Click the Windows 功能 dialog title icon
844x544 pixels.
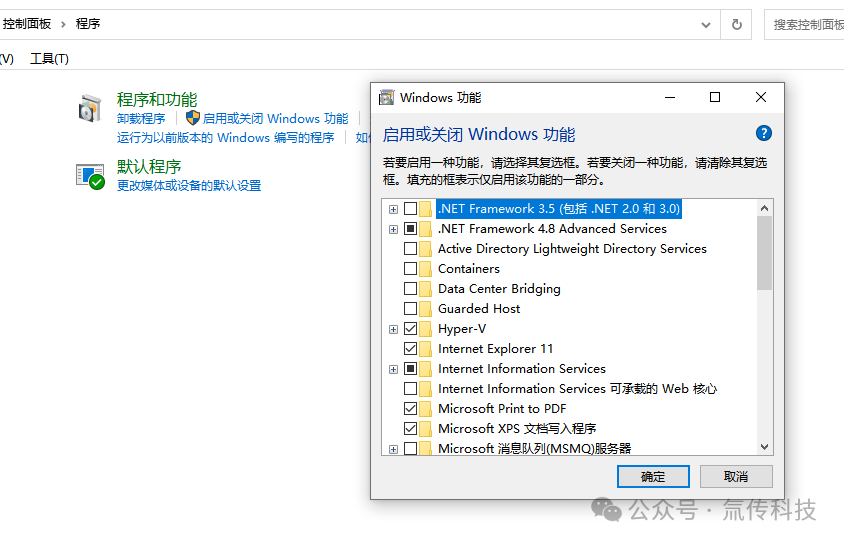pos(386,97)
